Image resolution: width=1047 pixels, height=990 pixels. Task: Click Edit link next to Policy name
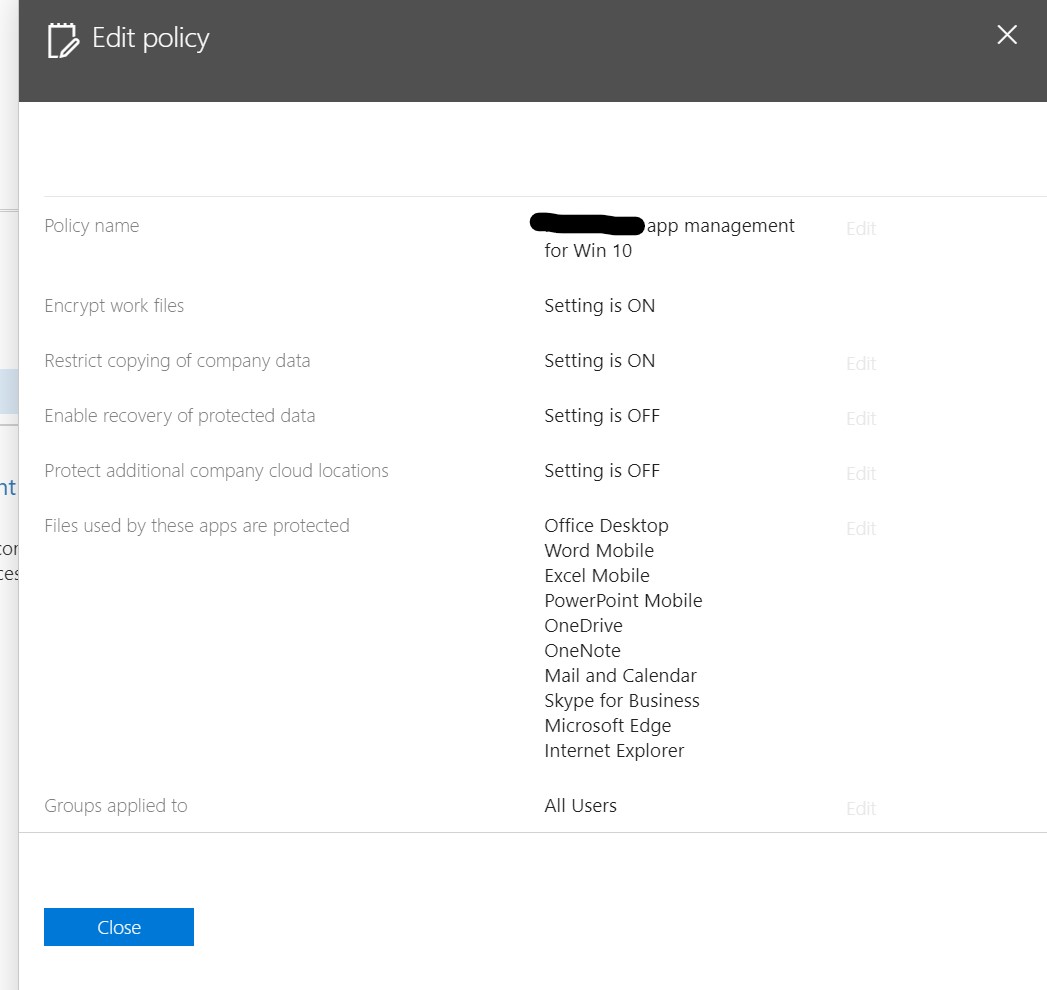[861, 228]
